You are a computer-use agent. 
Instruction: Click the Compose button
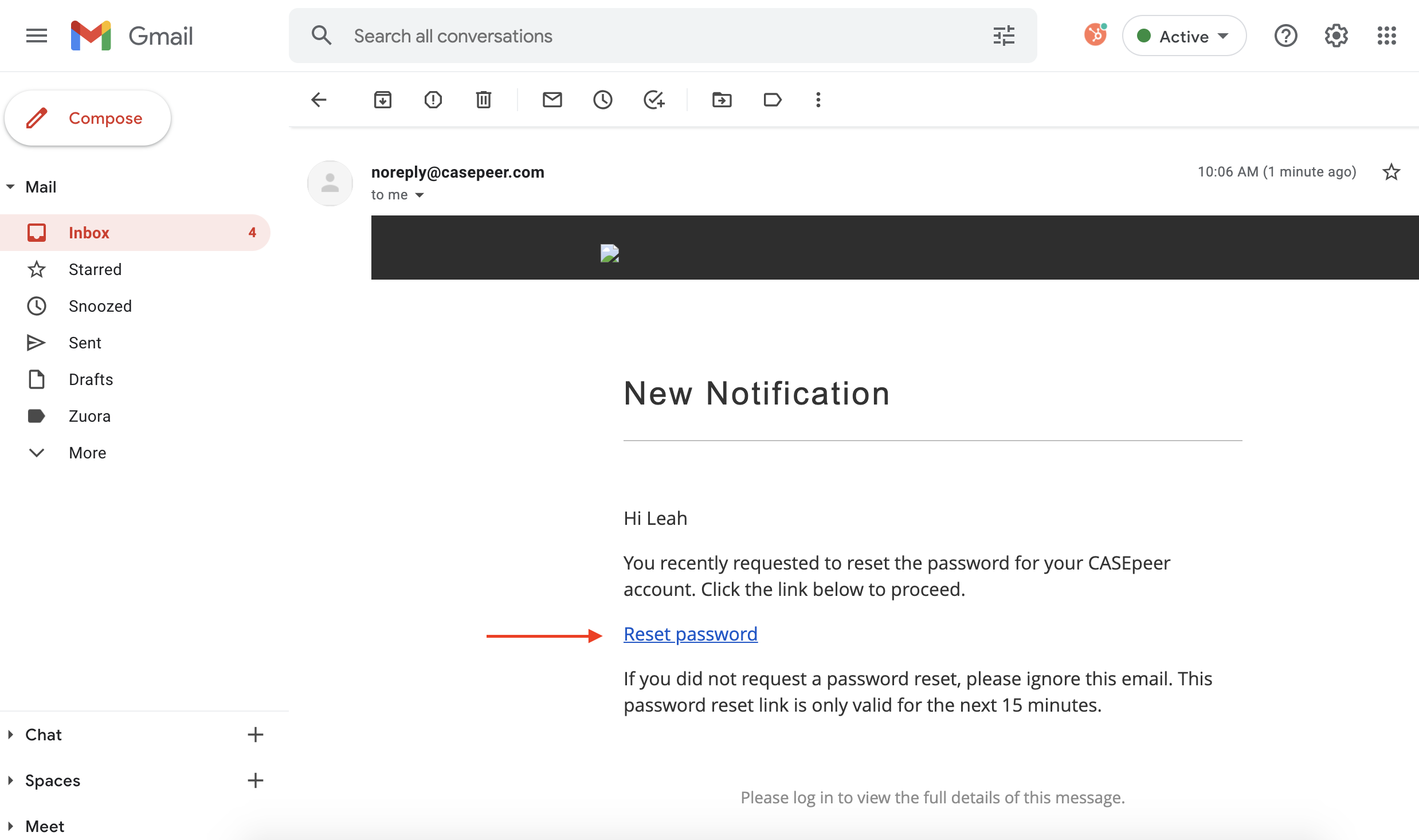tap(88, 118)
